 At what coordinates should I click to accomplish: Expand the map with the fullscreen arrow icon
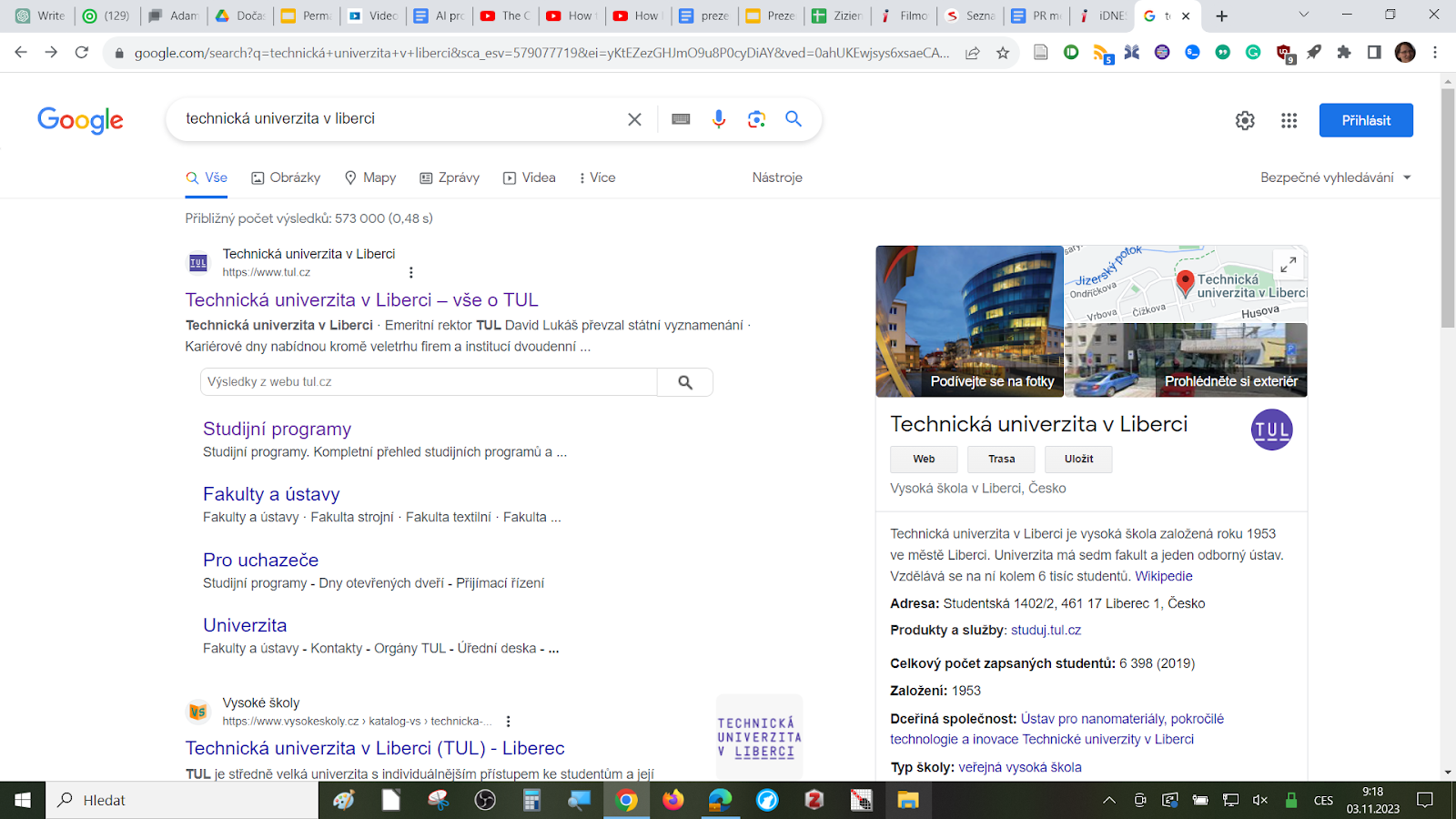click(1289, 265)
